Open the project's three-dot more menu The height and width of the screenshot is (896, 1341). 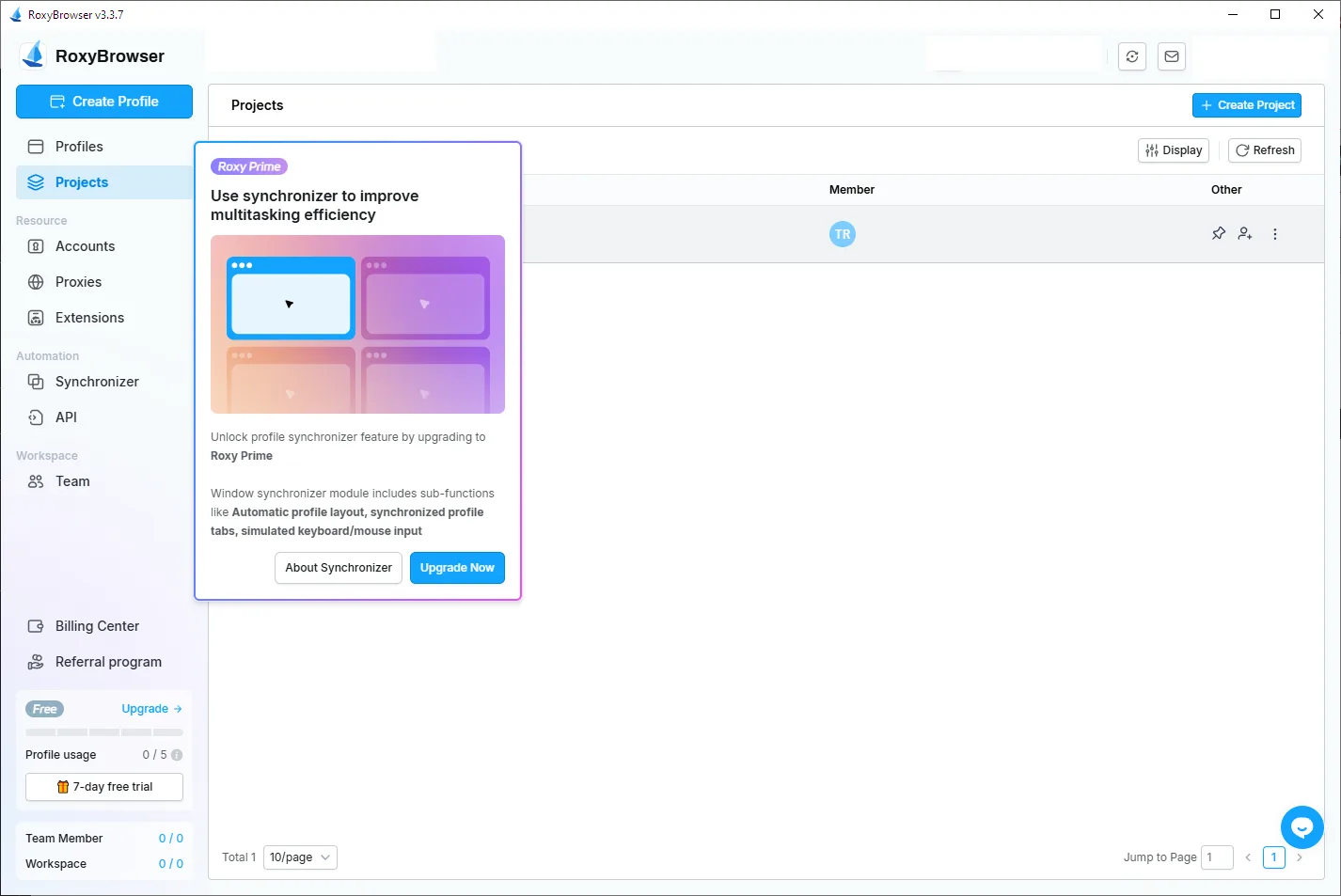[1275, 234]
